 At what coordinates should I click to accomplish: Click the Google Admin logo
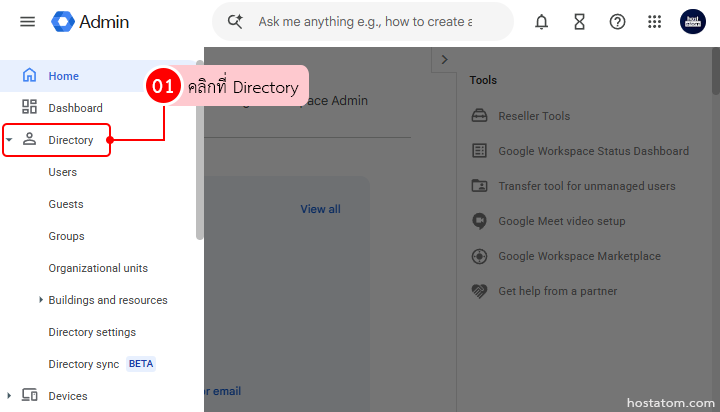[x=90, y=22]
